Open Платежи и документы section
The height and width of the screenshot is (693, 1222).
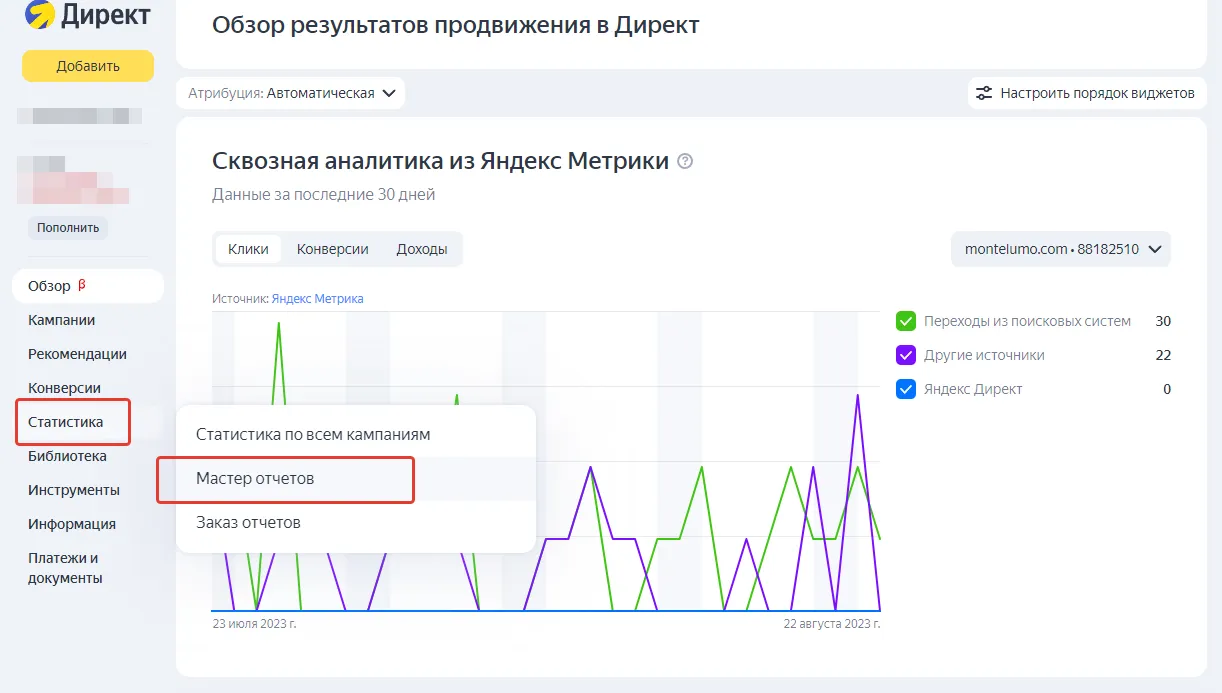(65, 568)
